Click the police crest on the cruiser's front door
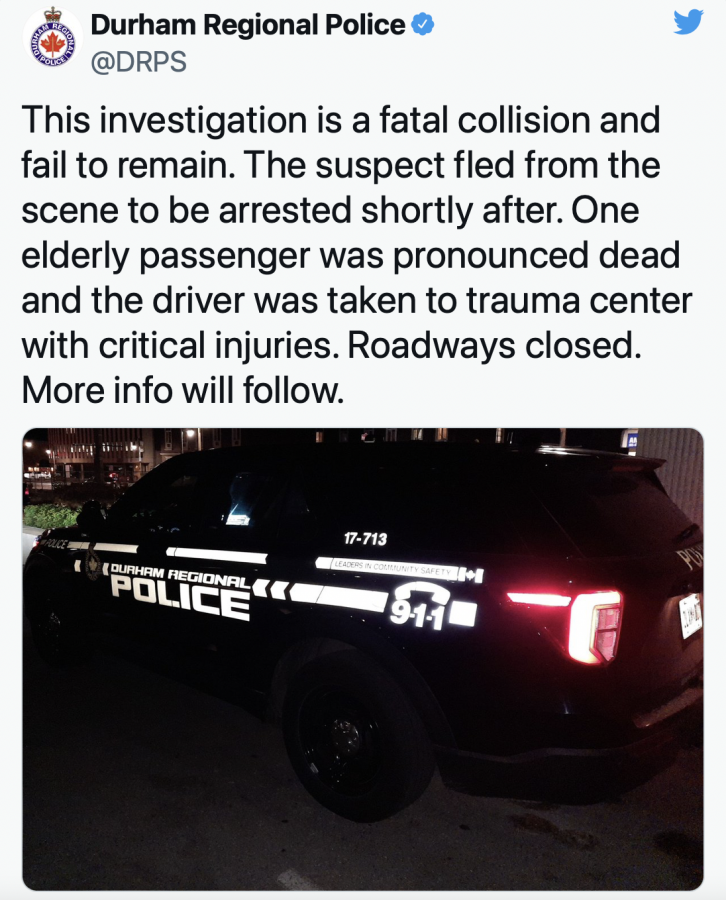 click(x=93, y=563)
